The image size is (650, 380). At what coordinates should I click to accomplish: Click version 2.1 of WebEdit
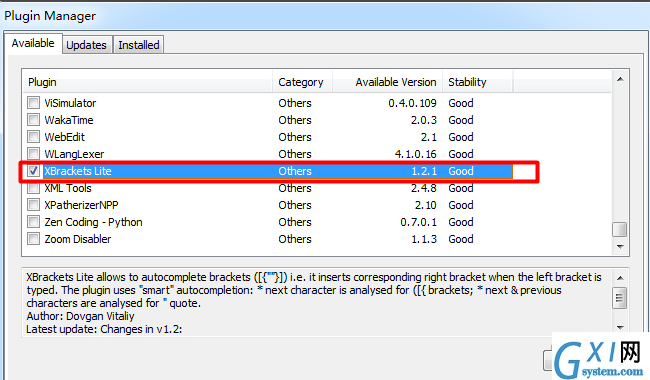click(x=429, y=137)
